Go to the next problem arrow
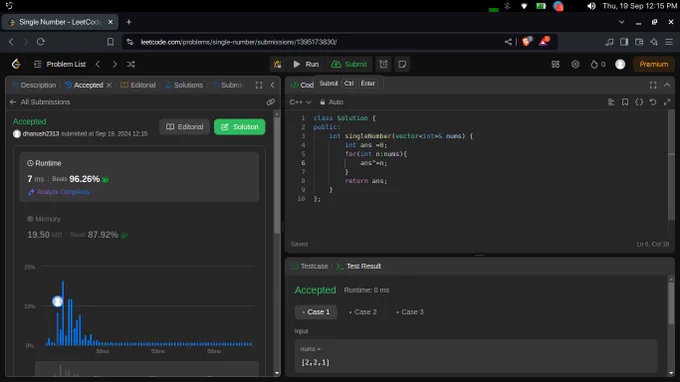 click(x=114, y=64)
